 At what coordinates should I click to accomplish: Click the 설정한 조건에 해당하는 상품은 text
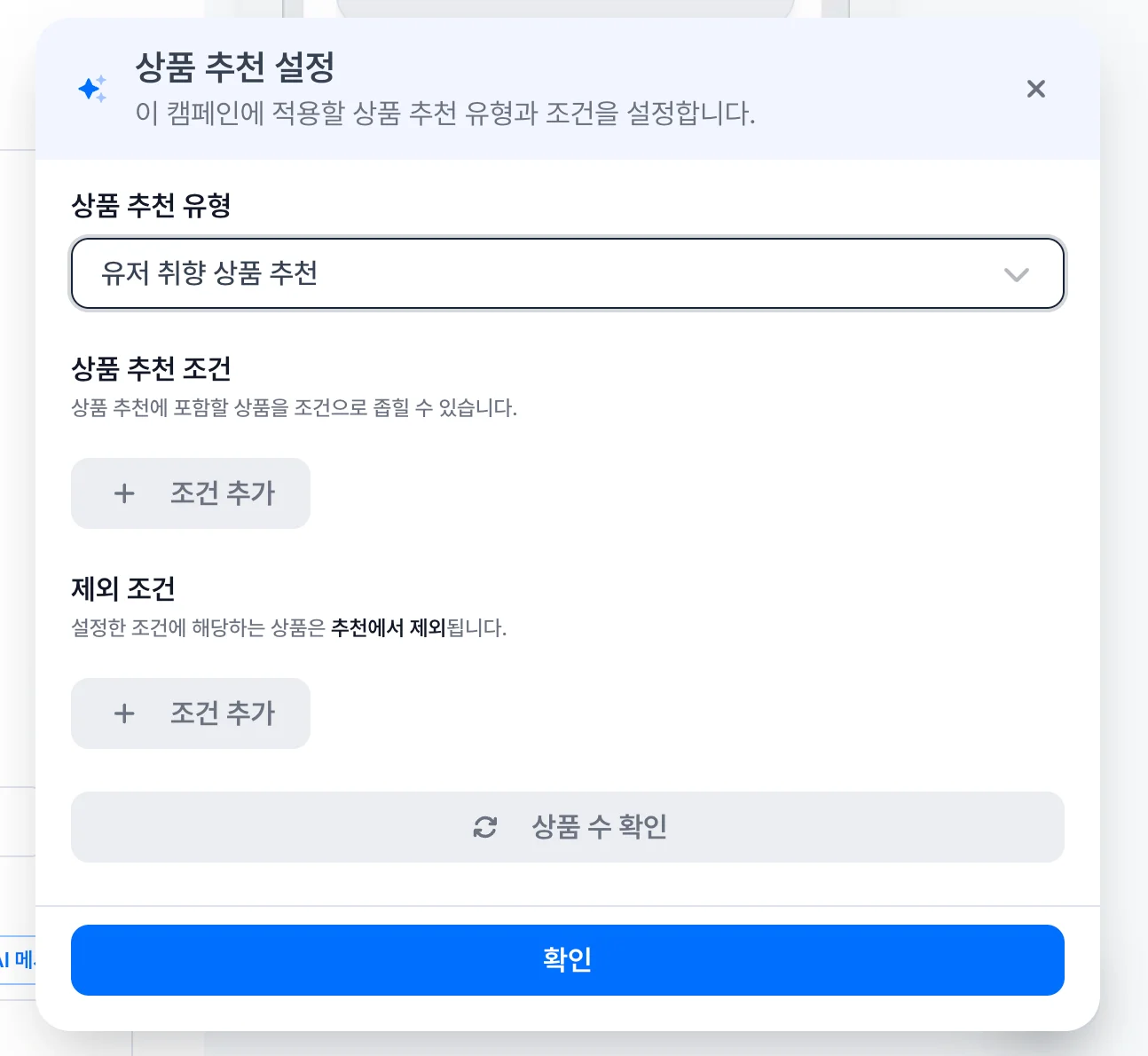click(199, 628)
